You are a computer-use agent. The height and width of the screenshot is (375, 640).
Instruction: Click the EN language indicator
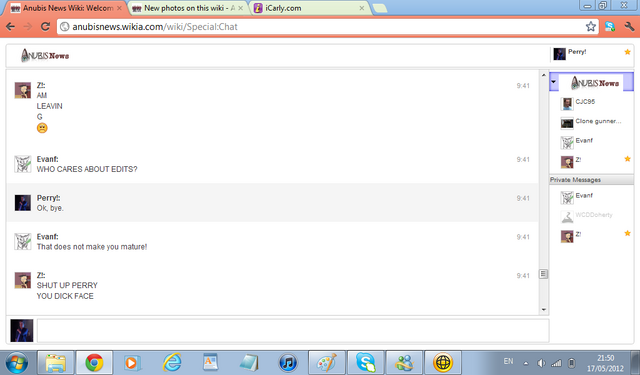click(508, 362)
